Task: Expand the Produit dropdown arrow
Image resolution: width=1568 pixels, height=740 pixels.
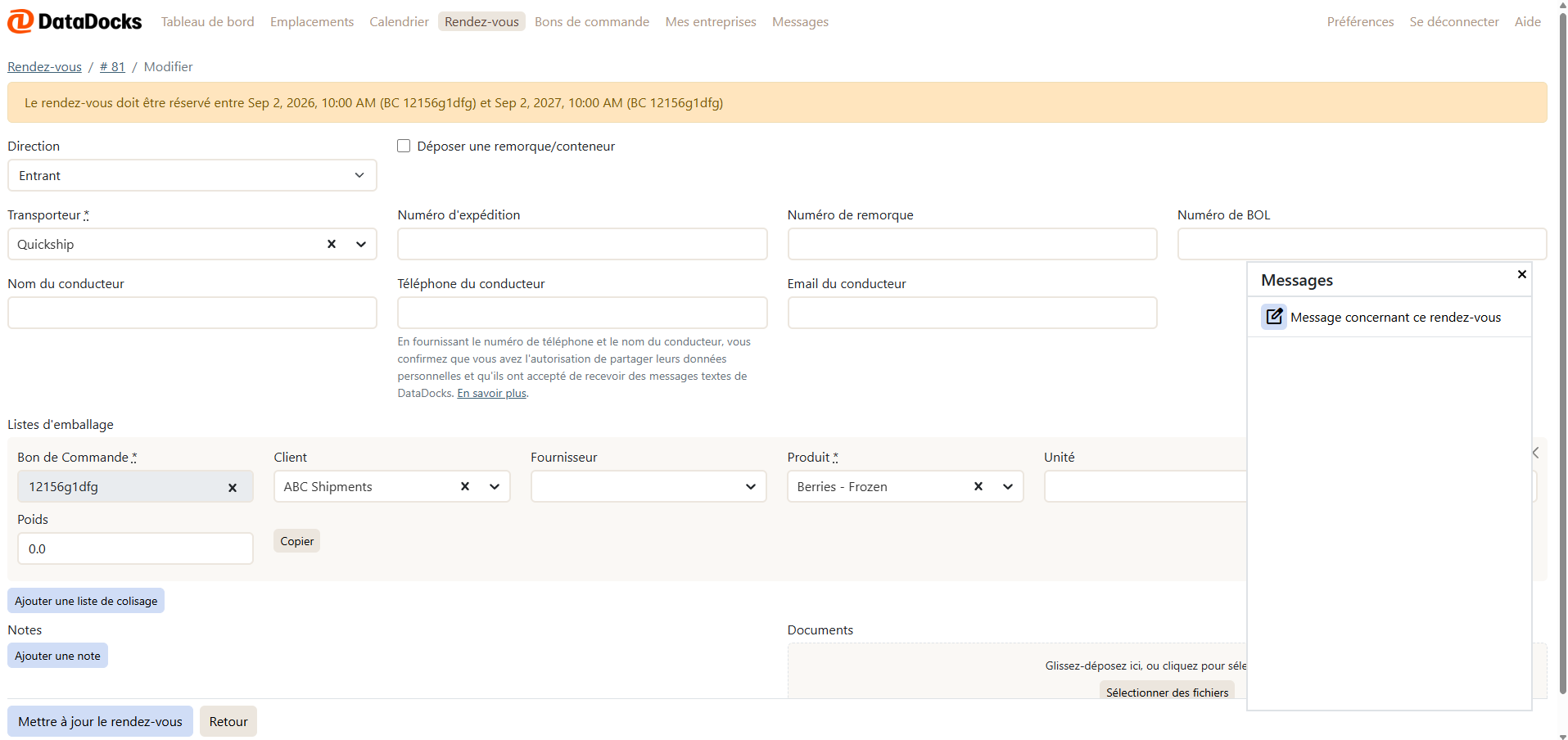Action: 1008,486
